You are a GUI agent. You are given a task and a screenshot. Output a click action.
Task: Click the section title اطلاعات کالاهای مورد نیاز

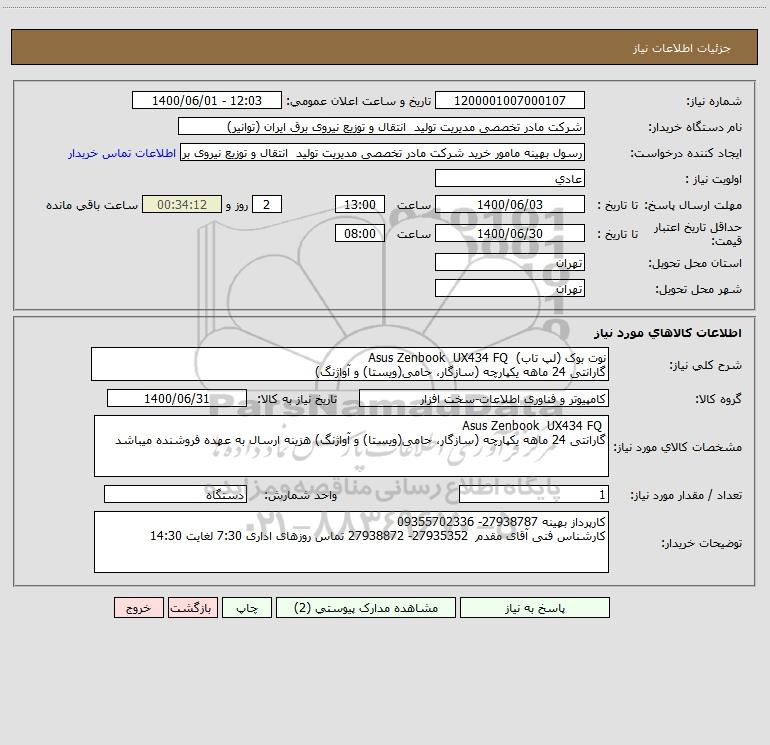coord(668,333)
